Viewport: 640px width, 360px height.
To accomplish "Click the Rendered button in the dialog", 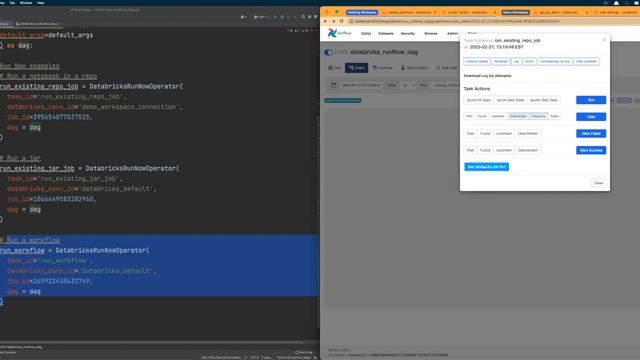I will click(x=500, y=62).
